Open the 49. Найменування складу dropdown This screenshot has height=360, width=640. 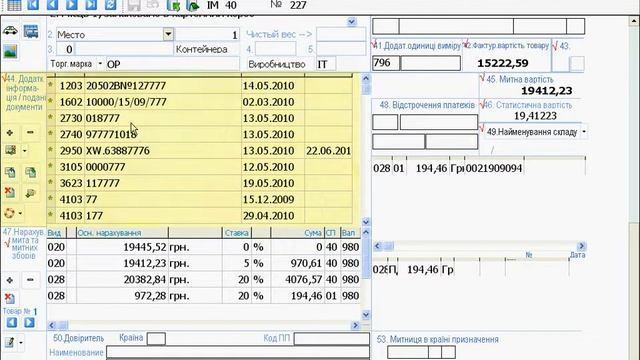(x=584, y=131)
